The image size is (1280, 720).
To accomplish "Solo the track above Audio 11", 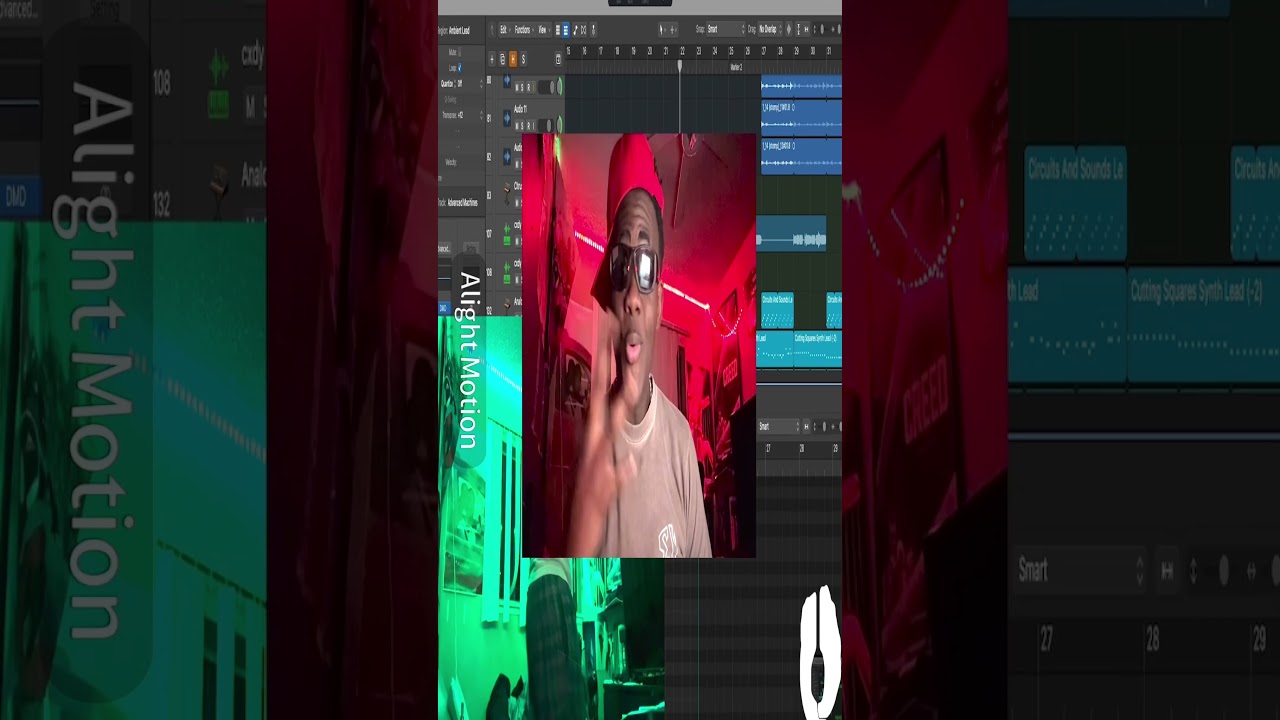I will (x=522, y=87).
